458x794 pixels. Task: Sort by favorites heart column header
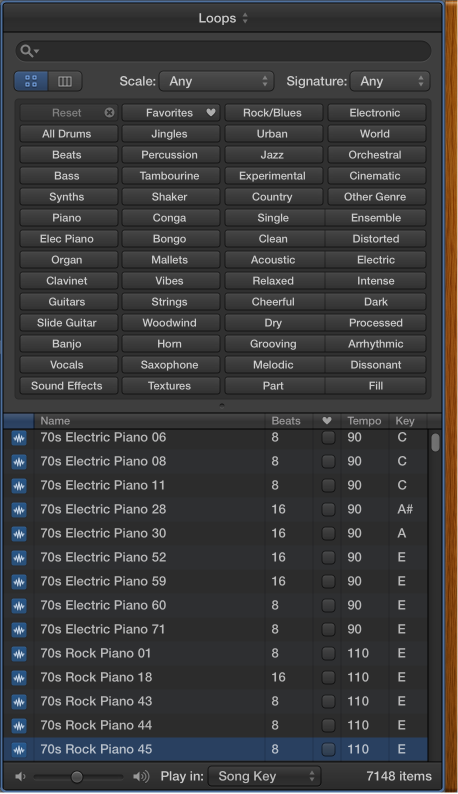point(327,421)
